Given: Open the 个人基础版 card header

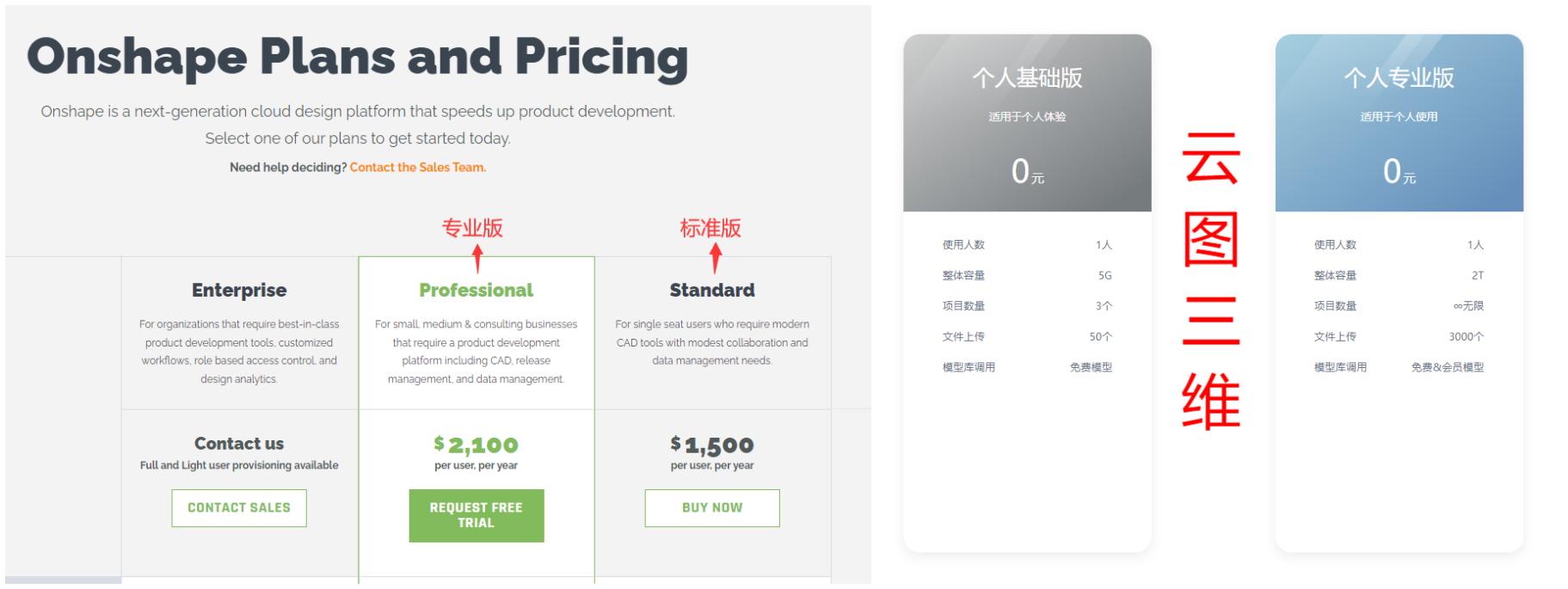Looking at the screenshot, I should (x=1027, y=78).
